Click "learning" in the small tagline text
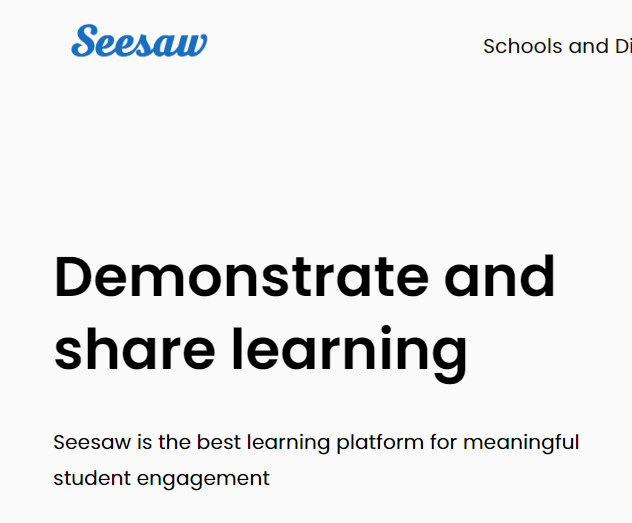Image resolution: width=632 pixels, height=523 pixels. tap(288, 442)
